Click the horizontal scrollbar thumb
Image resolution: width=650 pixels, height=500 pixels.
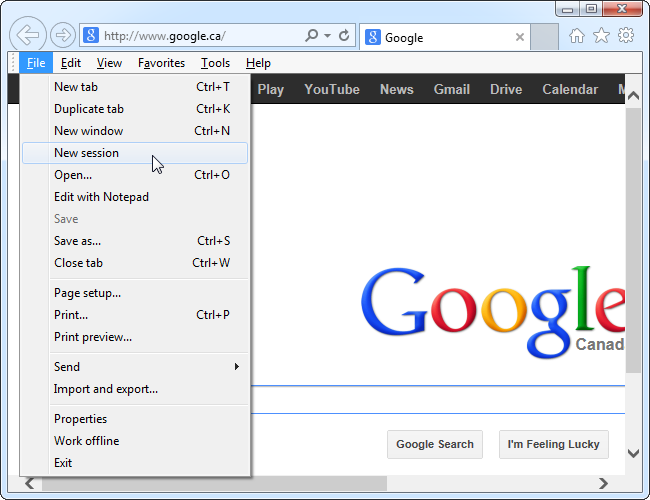(x=214, y=483)
